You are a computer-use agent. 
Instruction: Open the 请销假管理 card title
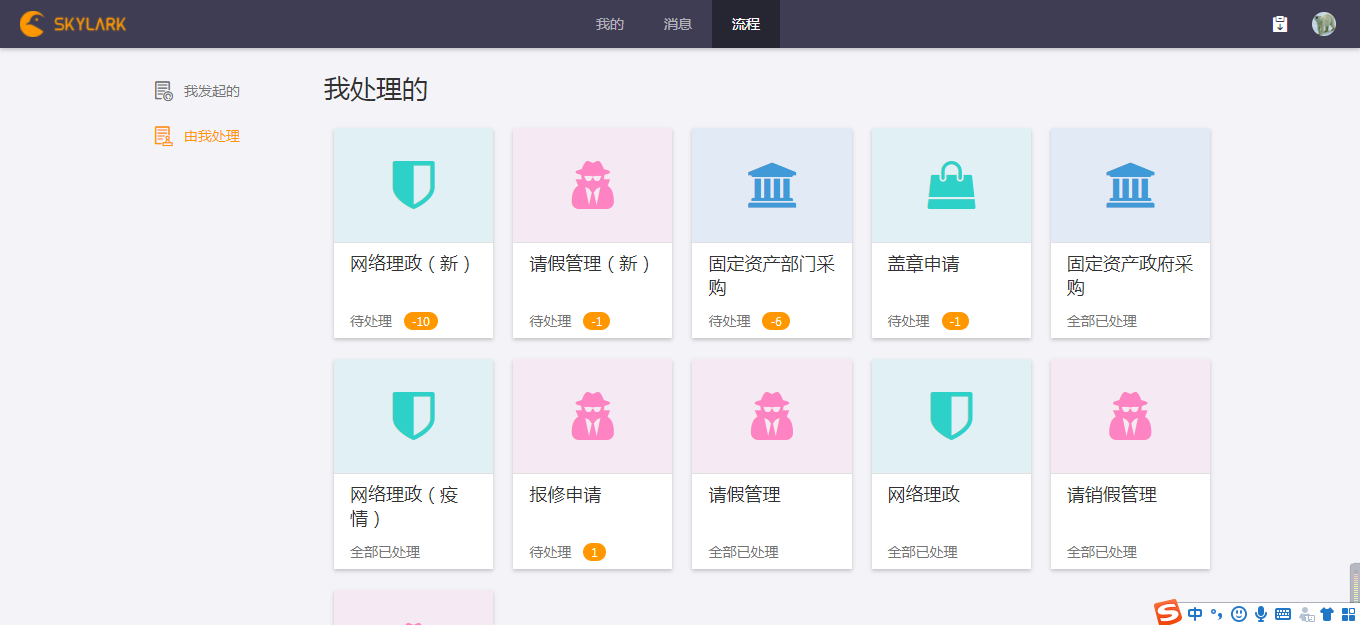click(1112, 495)
